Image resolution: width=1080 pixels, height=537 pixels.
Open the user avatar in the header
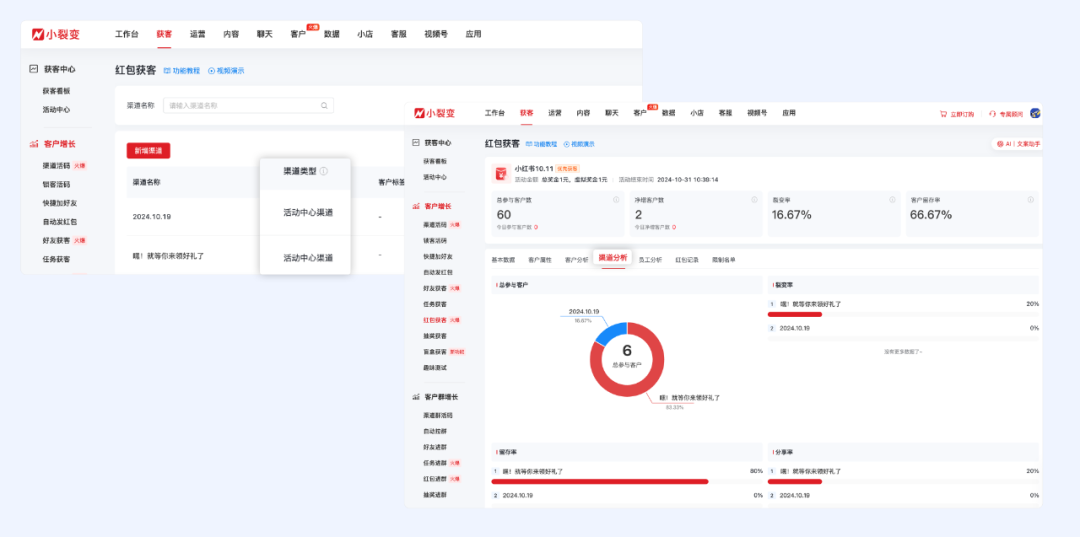click(1035, 114)
